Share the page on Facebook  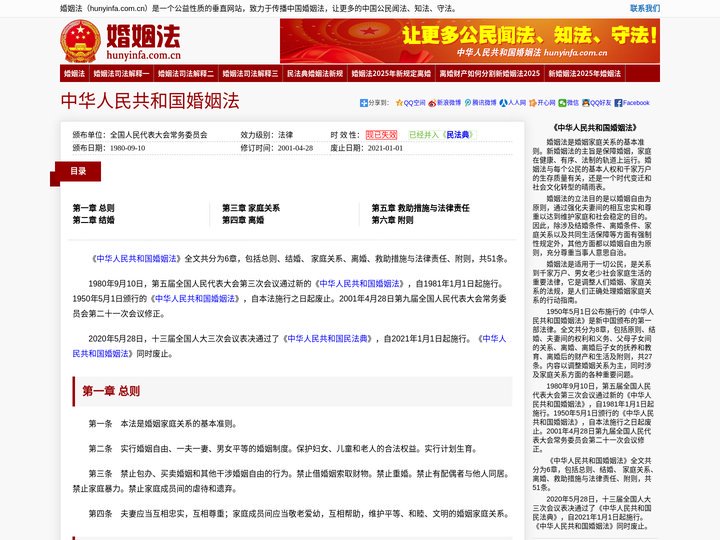click(632, 103)
